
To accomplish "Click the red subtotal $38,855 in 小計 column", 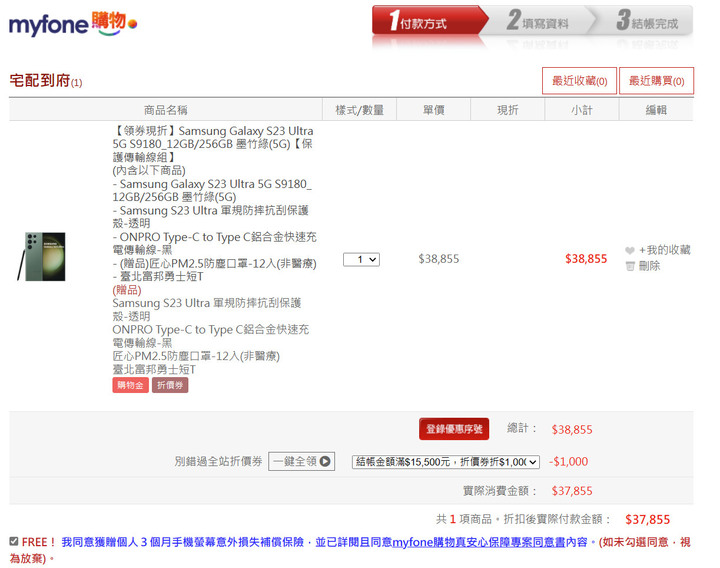I will pos(586,259).
